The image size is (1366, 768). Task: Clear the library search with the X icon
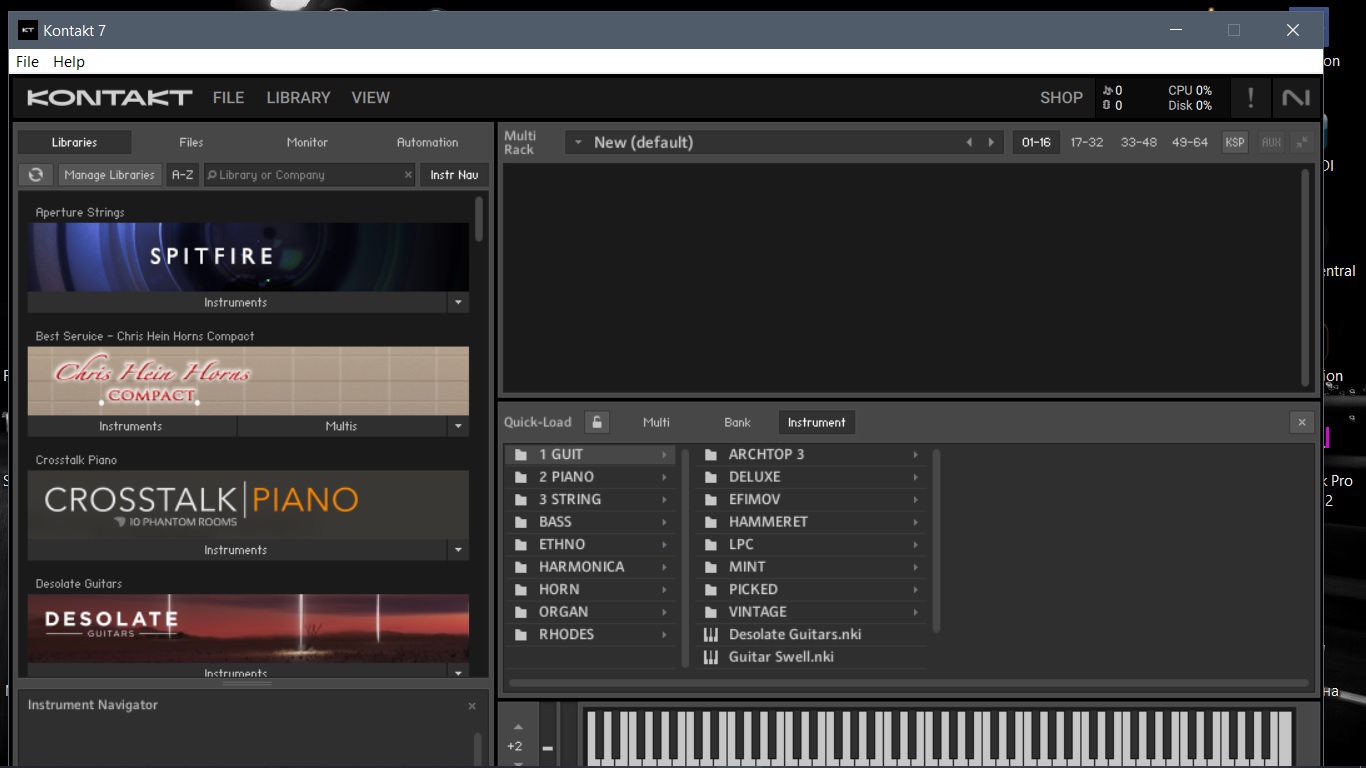point(408,175)
